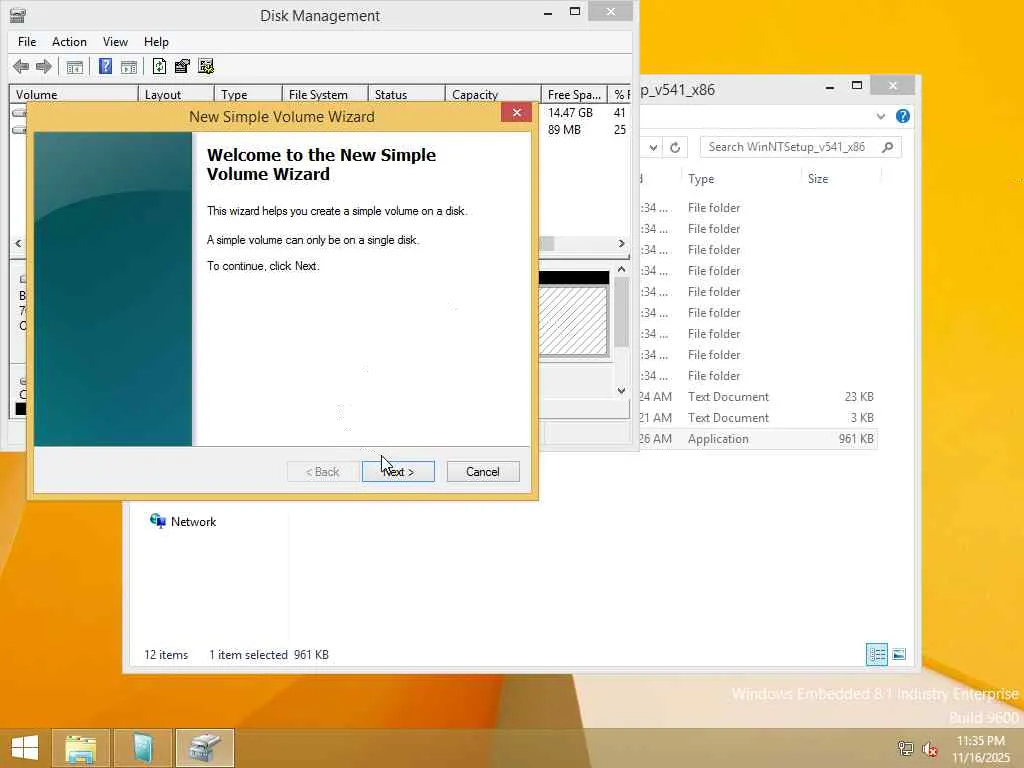Click Cancel in the volume wizard

point(483,472)
